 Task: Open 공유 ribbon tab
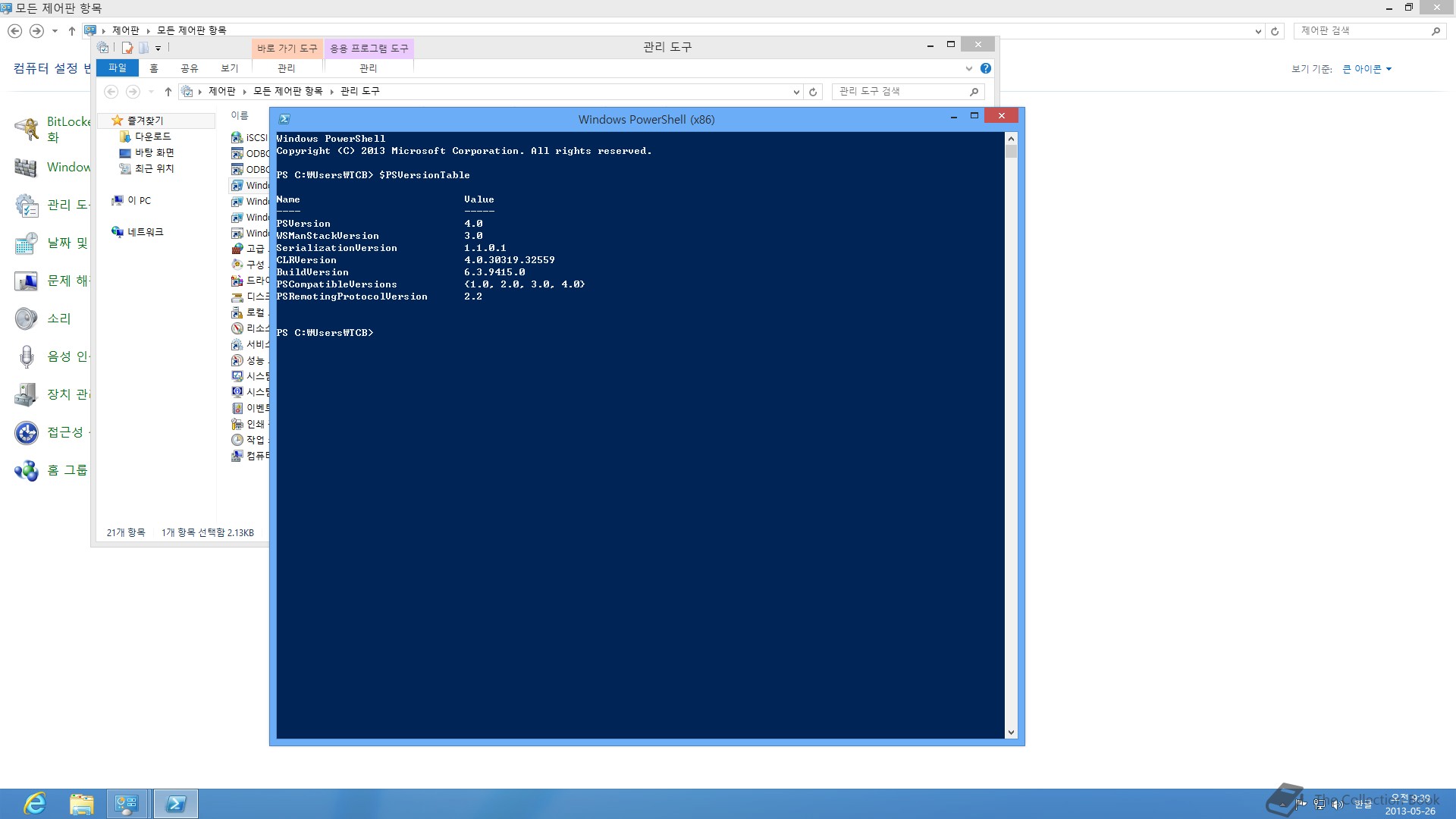tap(189, 68)
